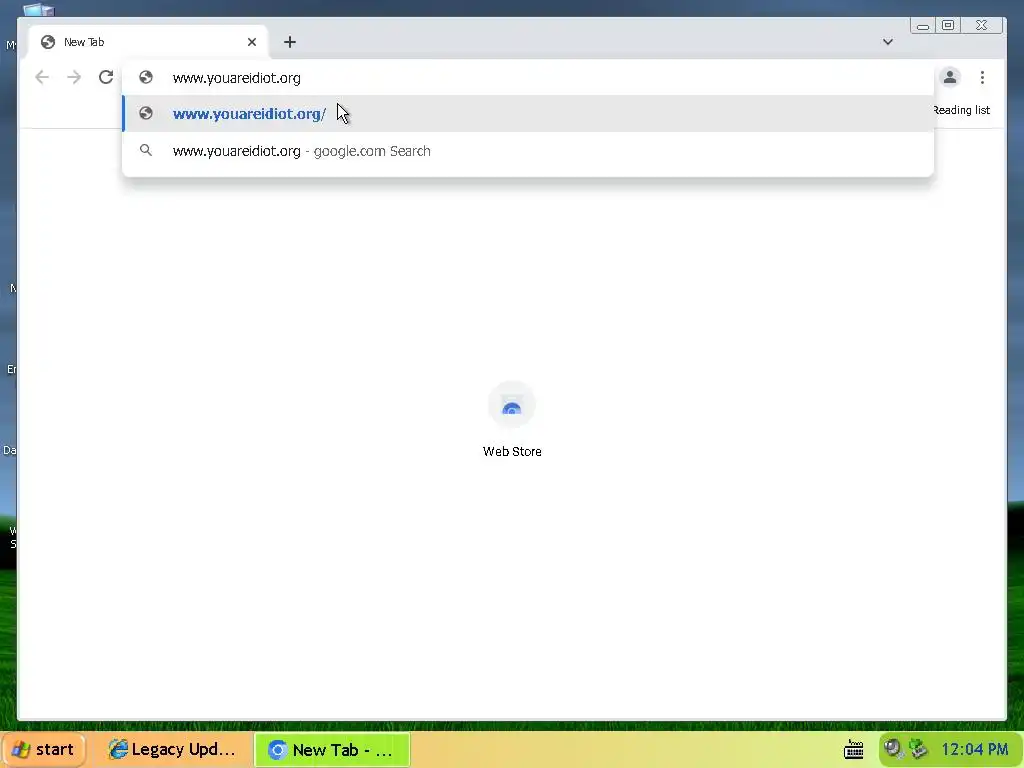
Task: Open the on-screen keyboard tray icon
Action: tap(854, 749)
